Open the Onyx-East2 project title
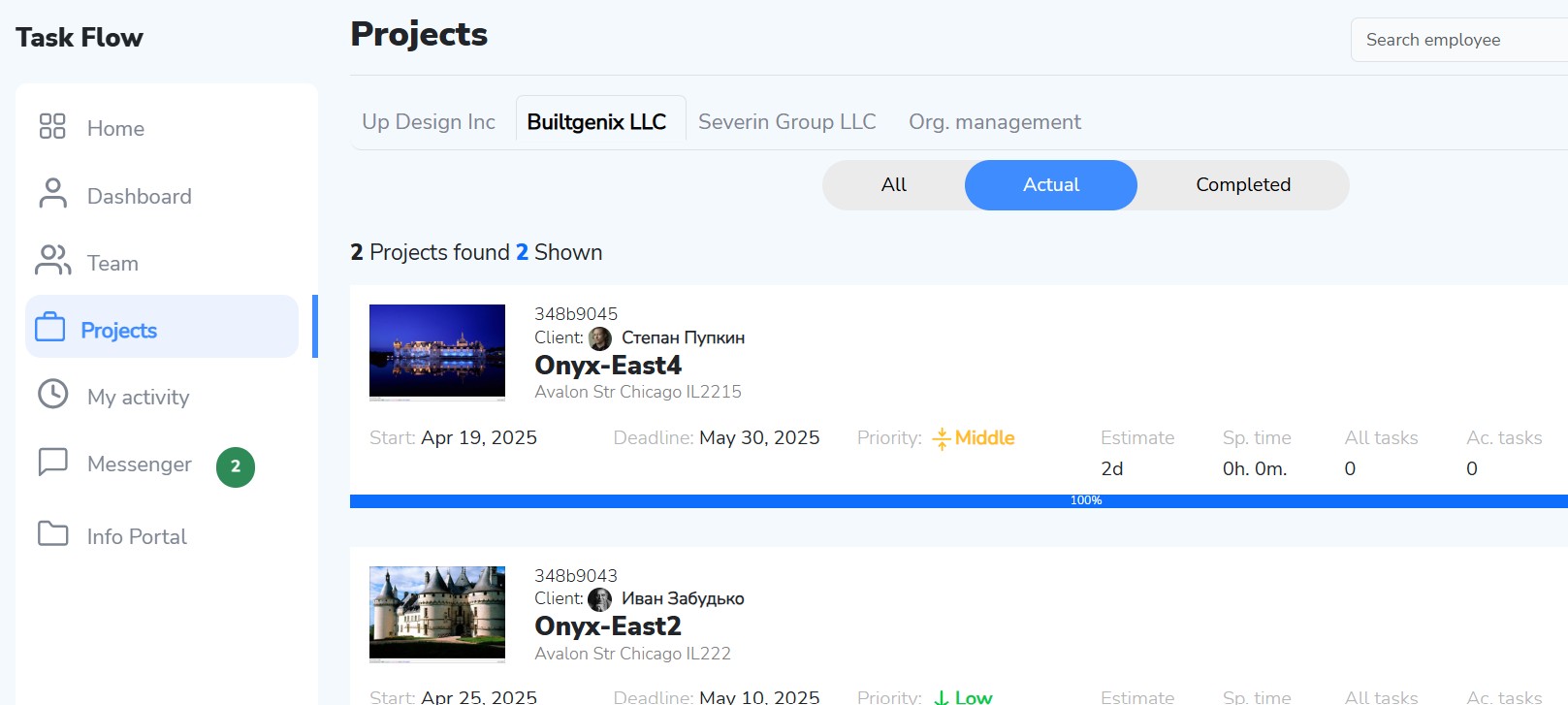This screenshot has height=705, width=1568. pyautogui.click(x=608, y=626)
